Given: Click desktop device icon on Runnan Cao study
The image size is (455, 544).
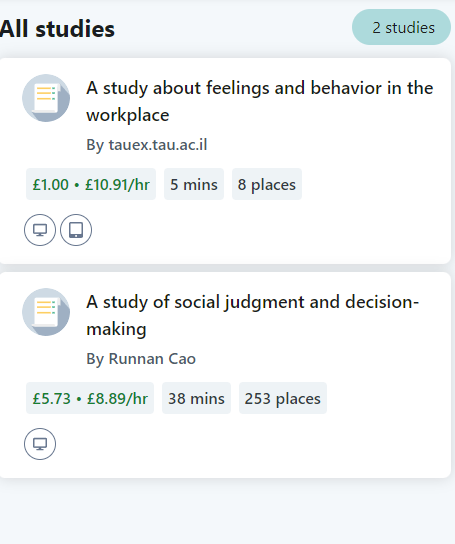Looking at the screenshot, I should pyautogui.click(x=40, y=444).
